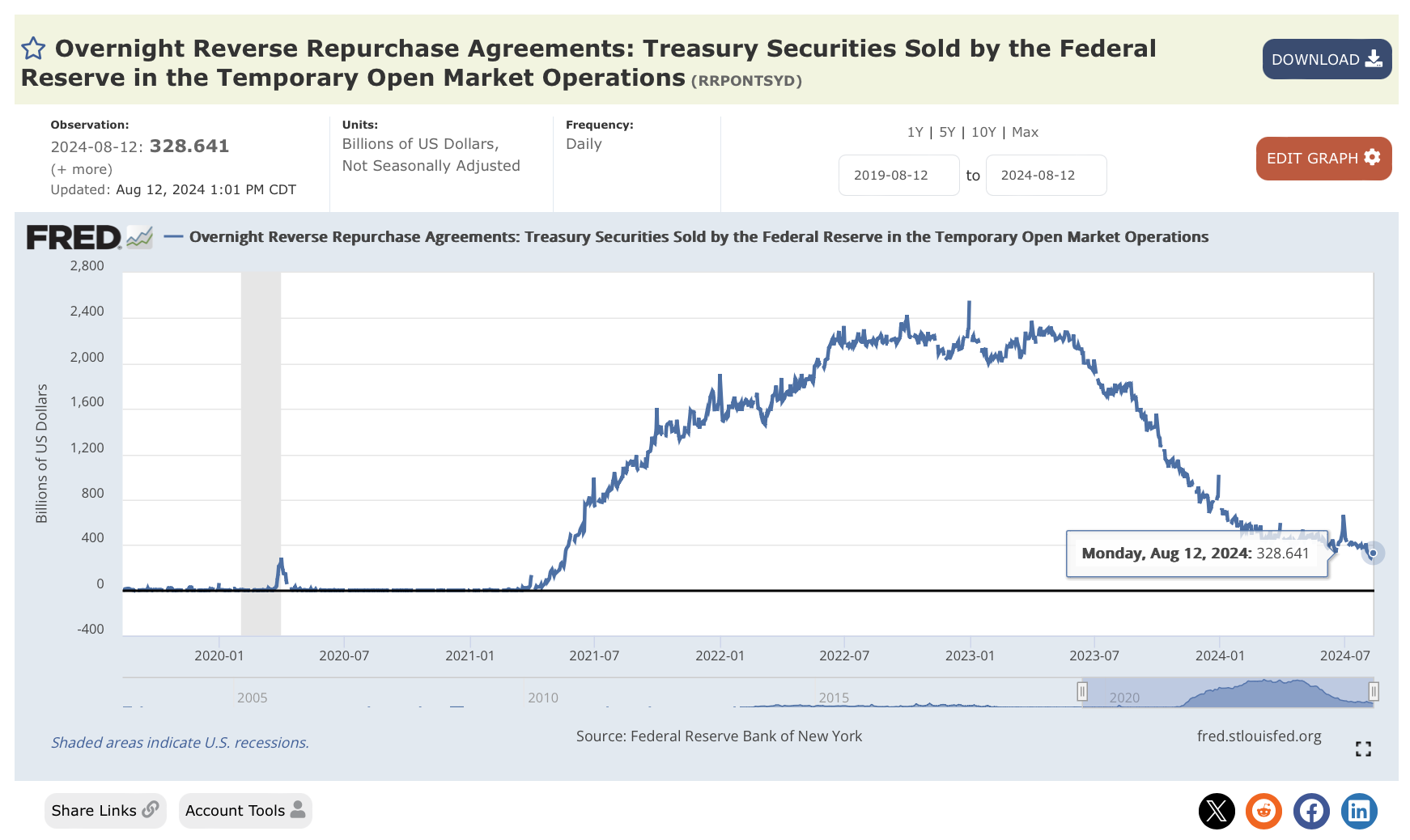Share chart on Reddit
The width and height of the screenshot is (1410, 840).
(1263, 811)
